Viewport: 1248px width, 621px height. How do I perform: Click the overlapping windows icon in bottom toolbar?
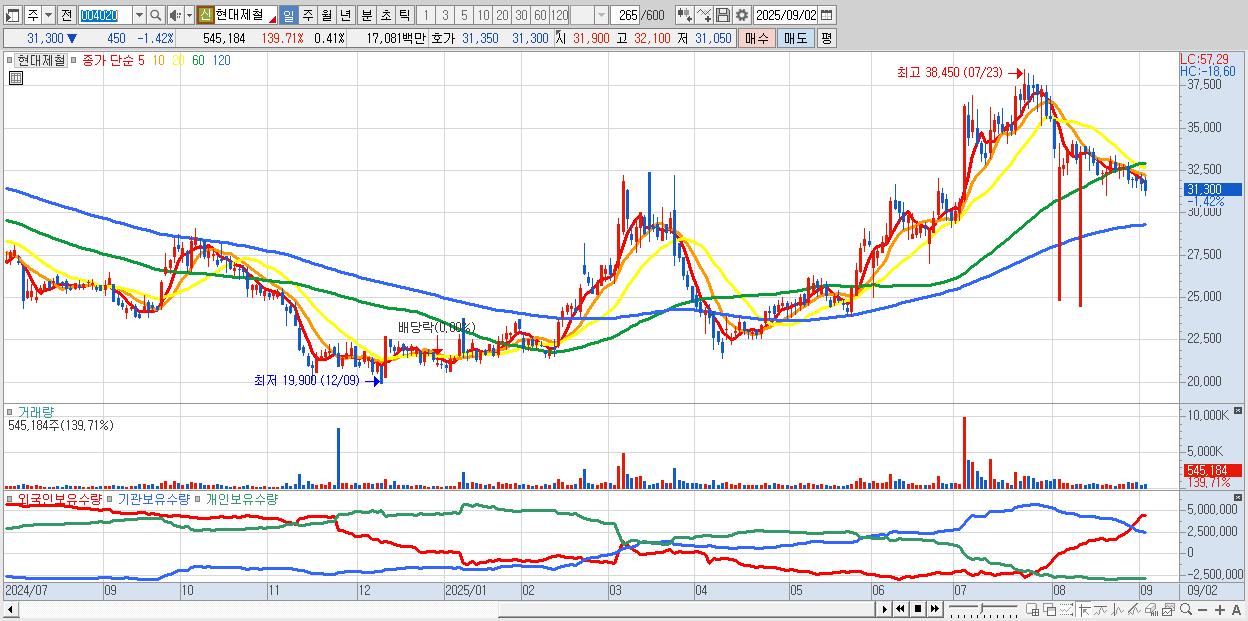[1050, 610]
